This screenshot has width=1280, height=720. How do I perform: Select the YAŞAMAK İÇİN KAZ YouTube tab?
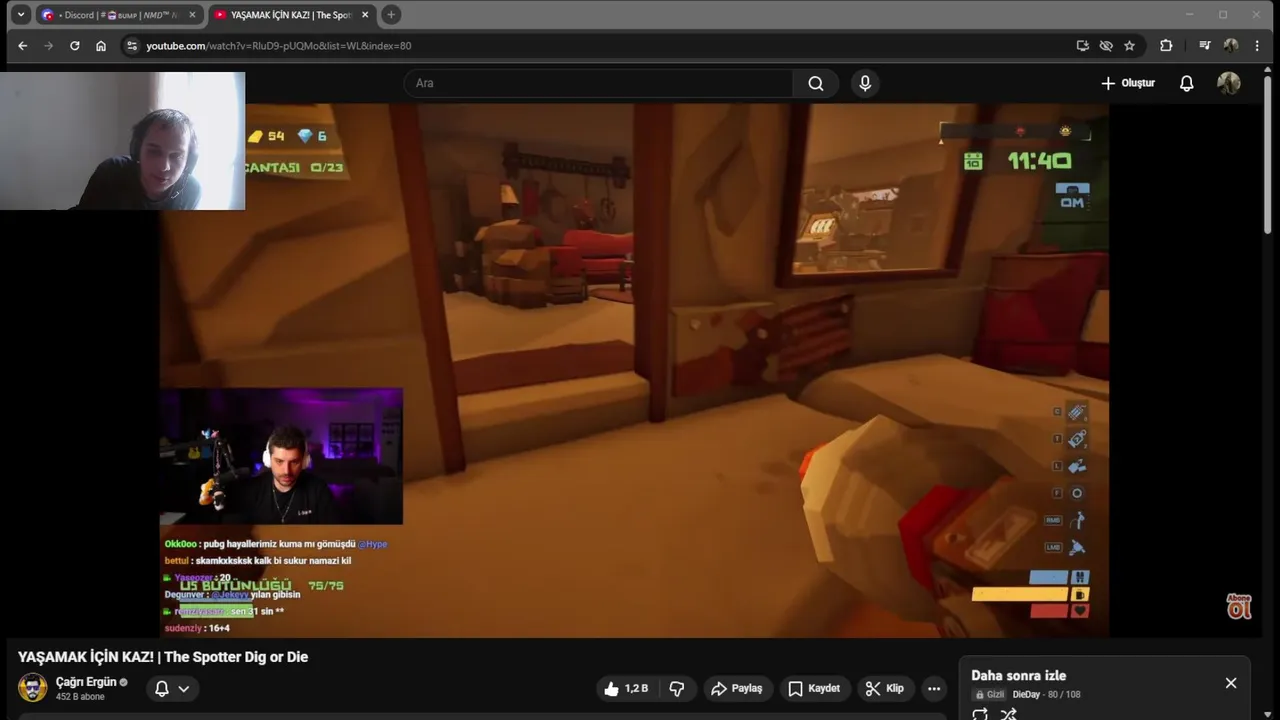291,15
